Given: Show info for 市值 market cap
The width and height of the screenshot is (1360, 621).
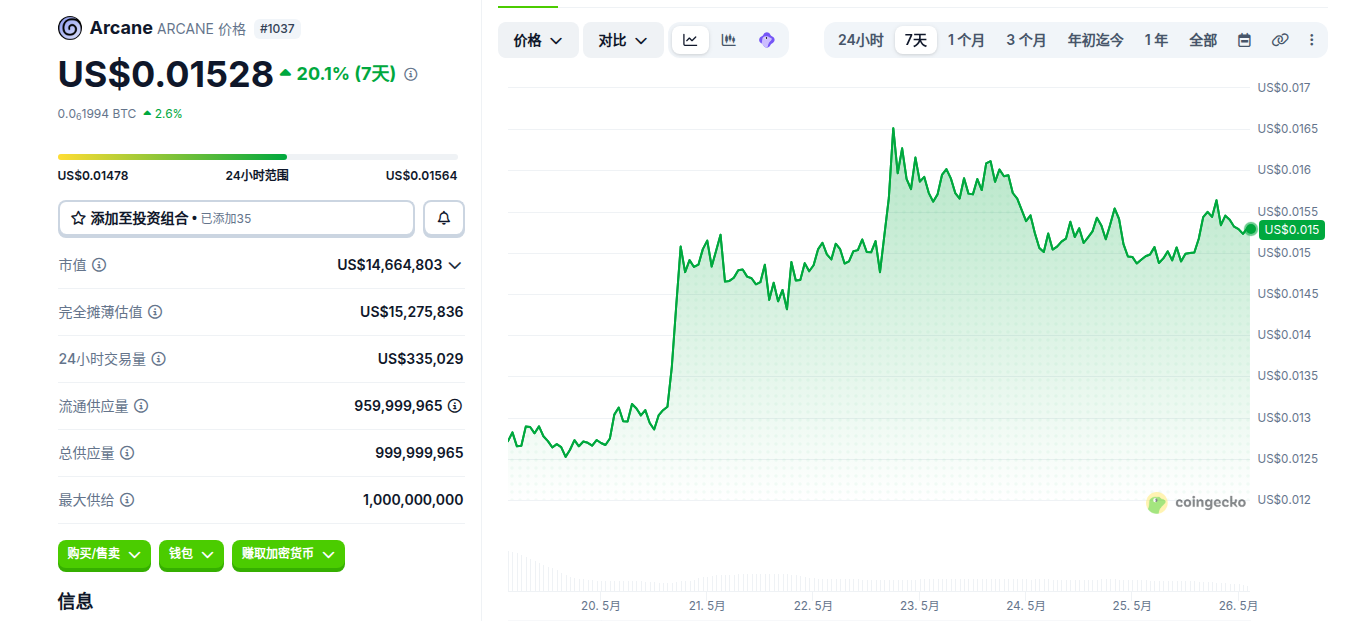Looking at the screenshot, I should (x=99, y=265).
